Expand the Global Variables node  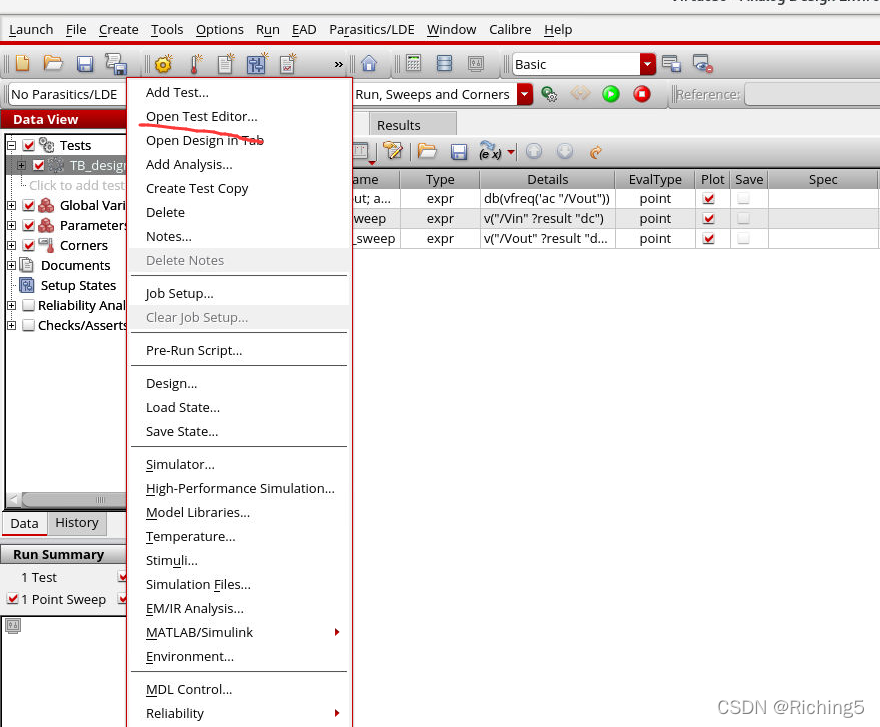(x=11, y=205)
